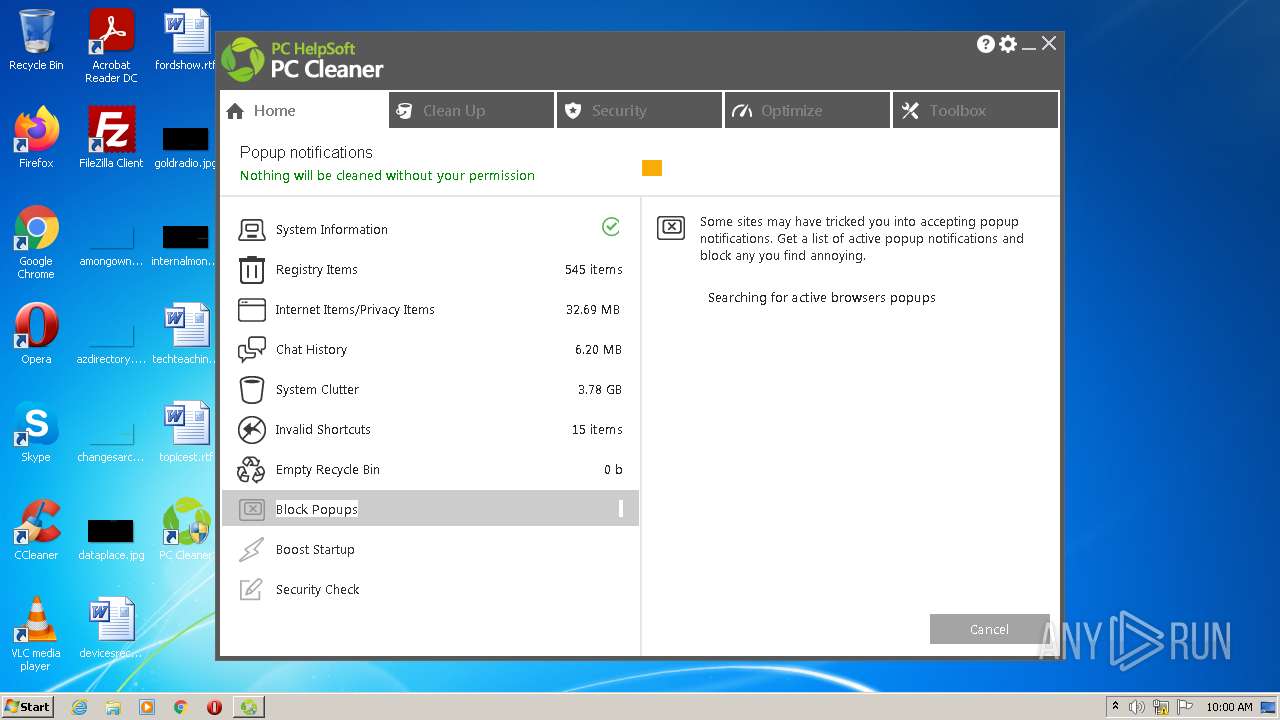Open the media player taskbar icon
This screenshot has height=720, width=1280.
(x=147, y=707)
